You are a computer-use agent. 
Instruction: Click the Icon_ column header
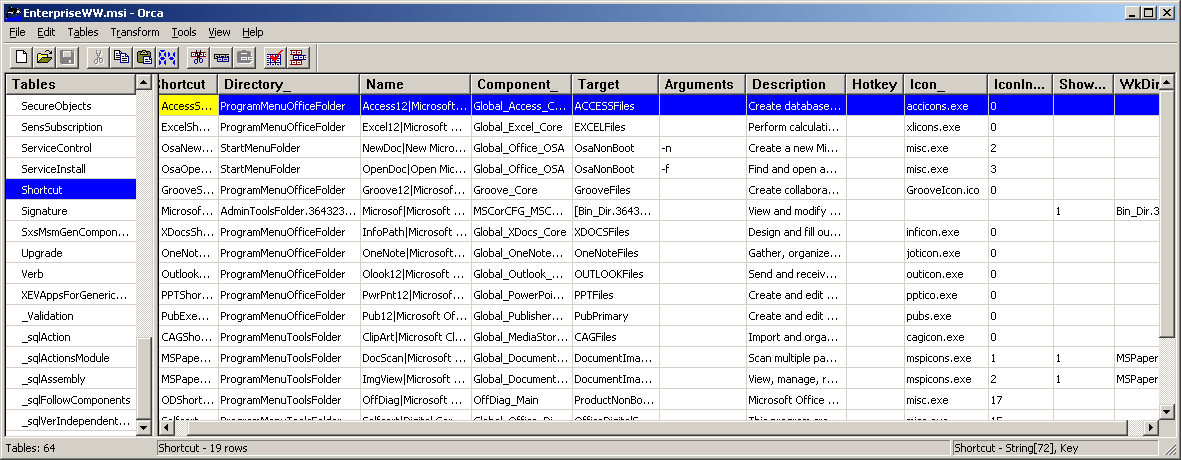[x=945, y=84]
